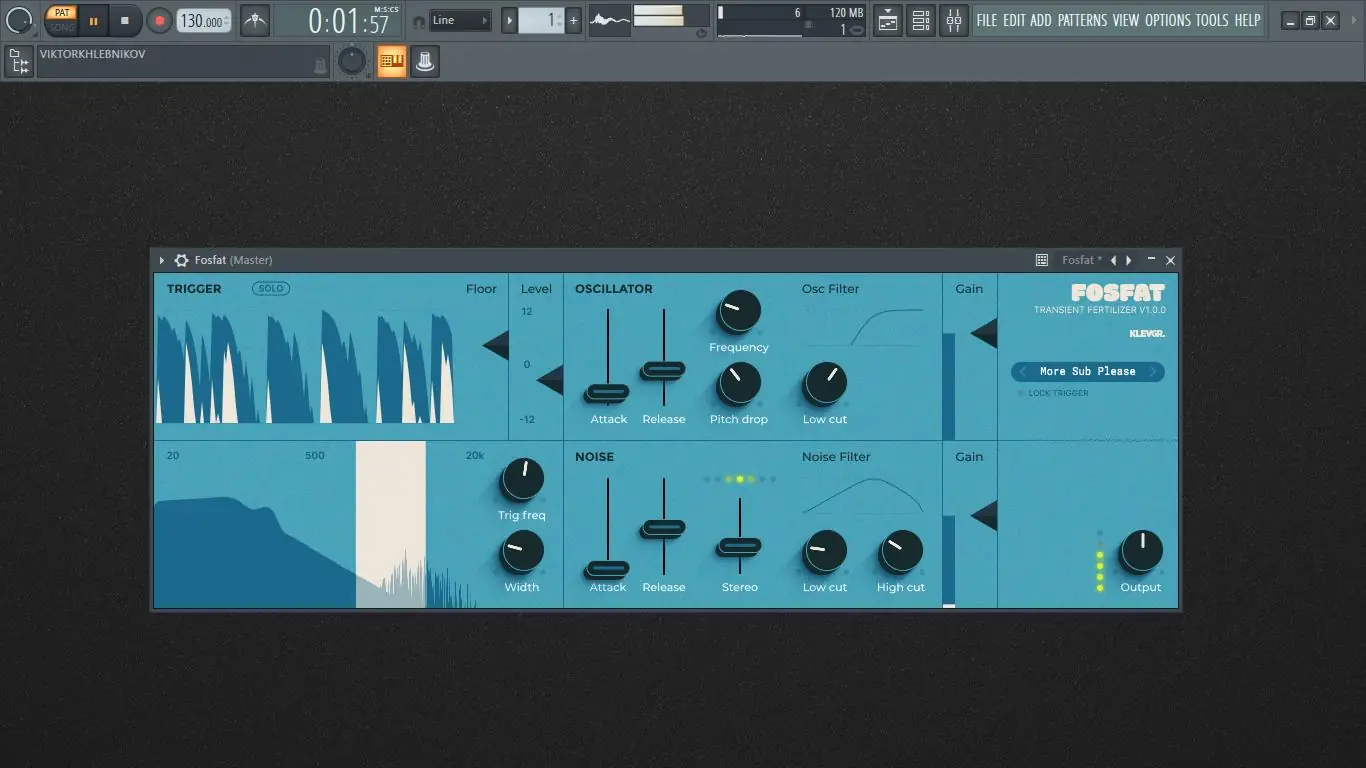Click the Output knob
This screenshot has height=768, width=1366.
tap(1141, 551)
